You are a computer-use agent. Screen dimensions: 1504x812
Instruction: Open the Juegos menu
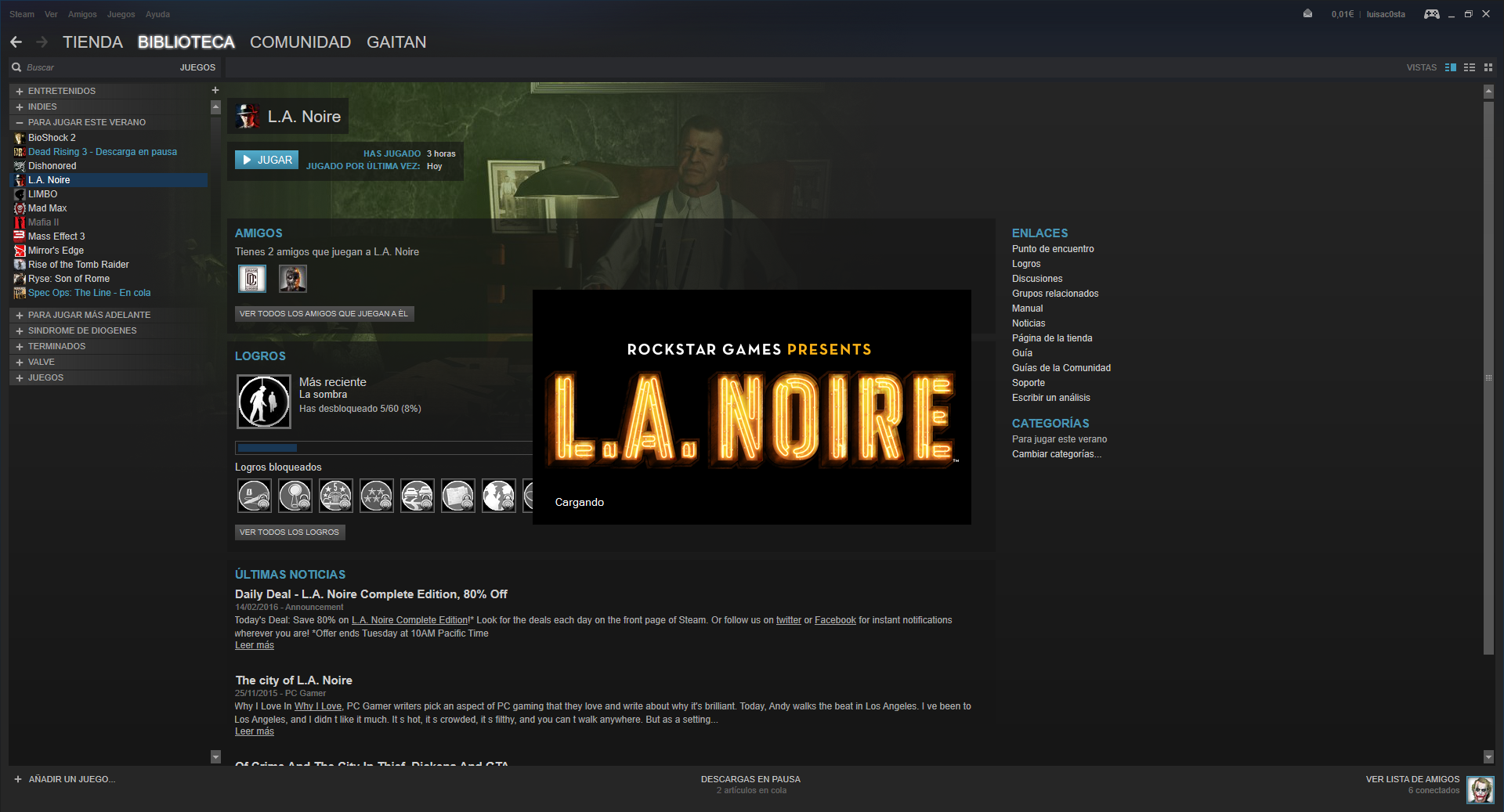tap(121, 14)
